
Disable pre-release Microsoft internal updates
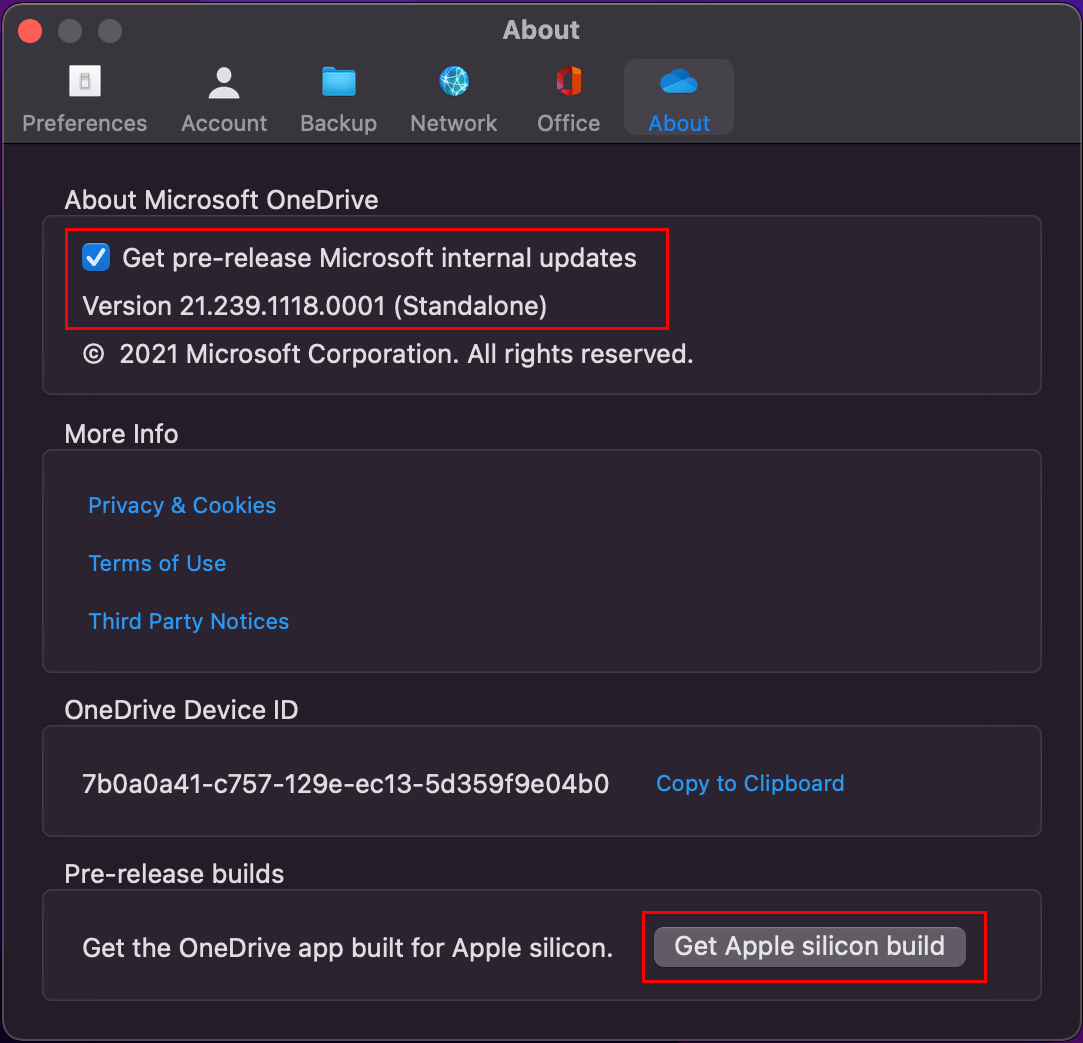pyautogui.click(x=95, y=257)
